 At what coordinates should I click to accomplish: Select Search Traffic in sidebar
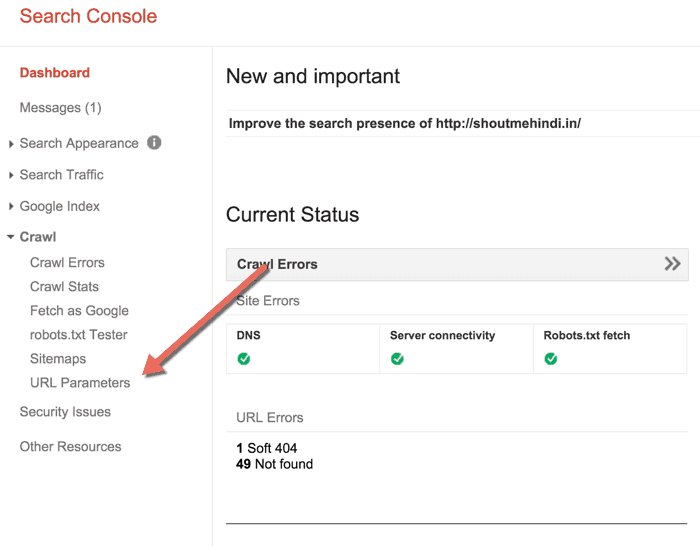pyautogui.click(x=62, y=175)
